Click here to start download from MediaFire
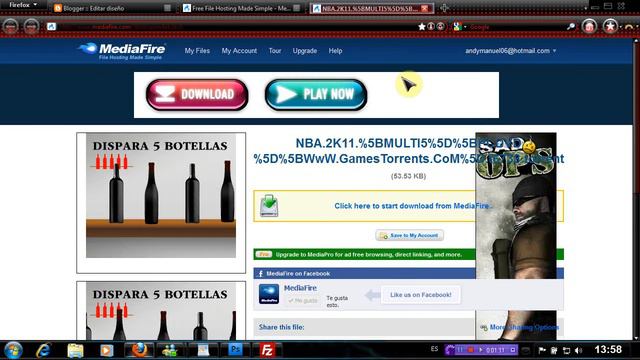 411,206
